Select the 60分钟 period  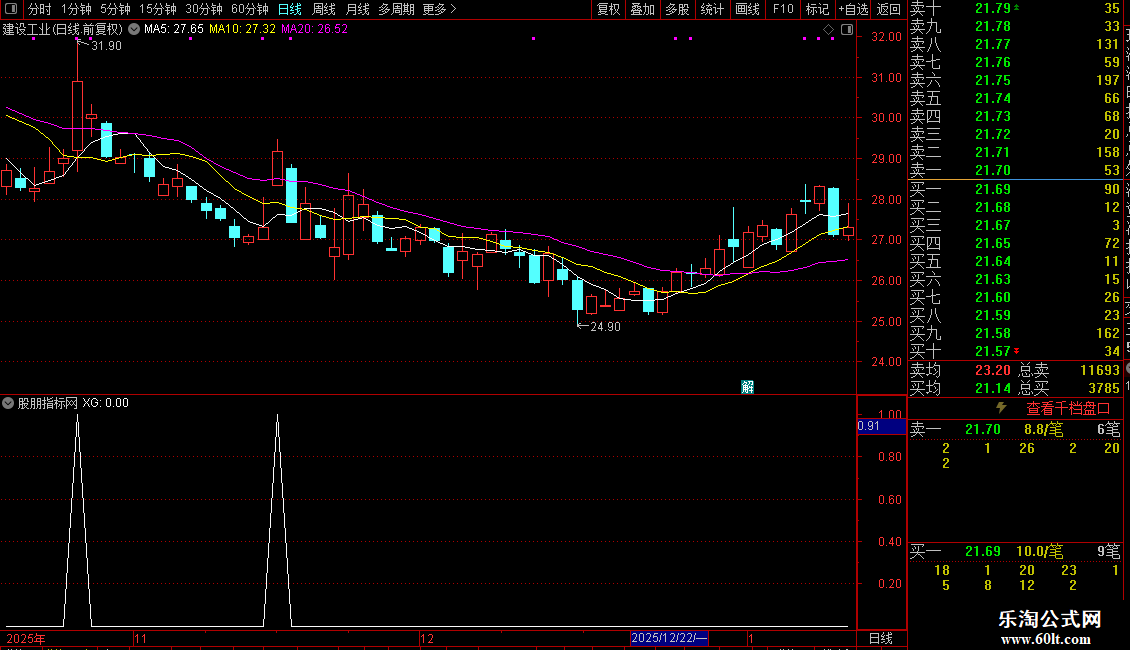coord(250,9)
